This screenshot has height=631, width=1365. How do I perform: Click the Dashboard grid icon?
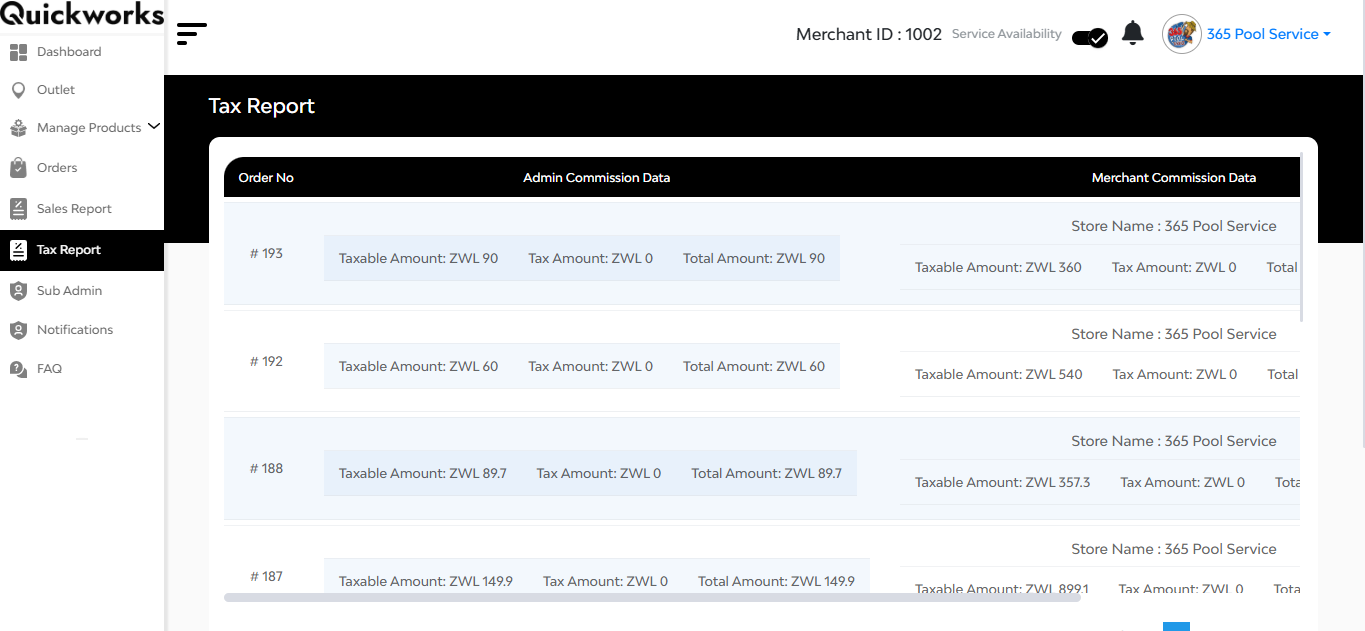tap(18, 52)
